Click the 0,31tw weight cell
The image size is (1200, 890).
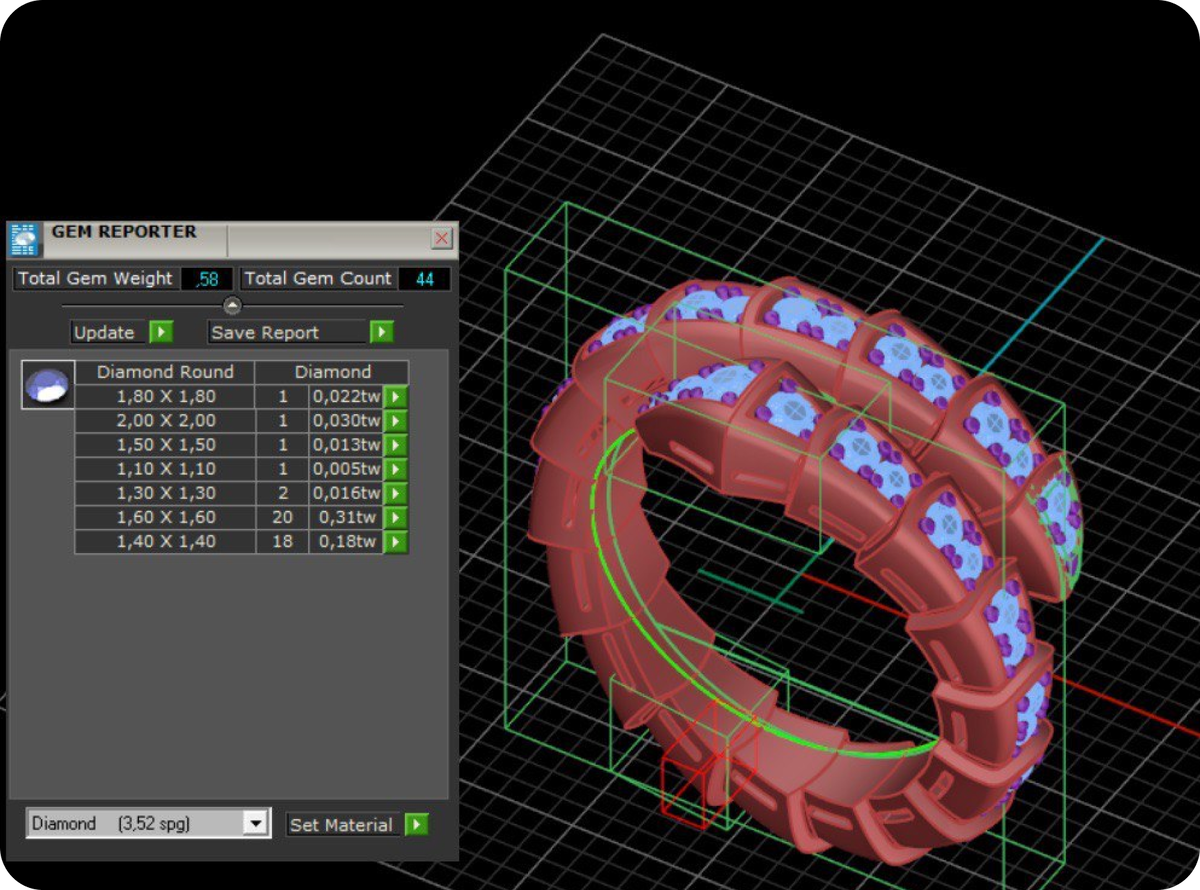[347, 518]
